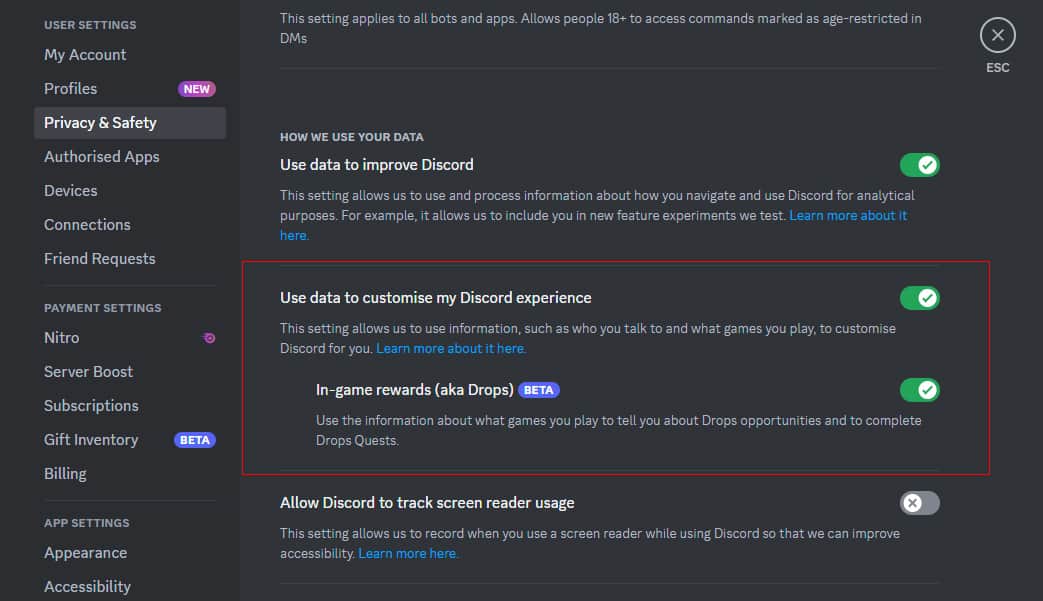Image resolution: width=1043 pixels, height=601 pixels.
Task: Click Learn more link under customise experience
Action: pyautogui.click(x=451, y=349)
